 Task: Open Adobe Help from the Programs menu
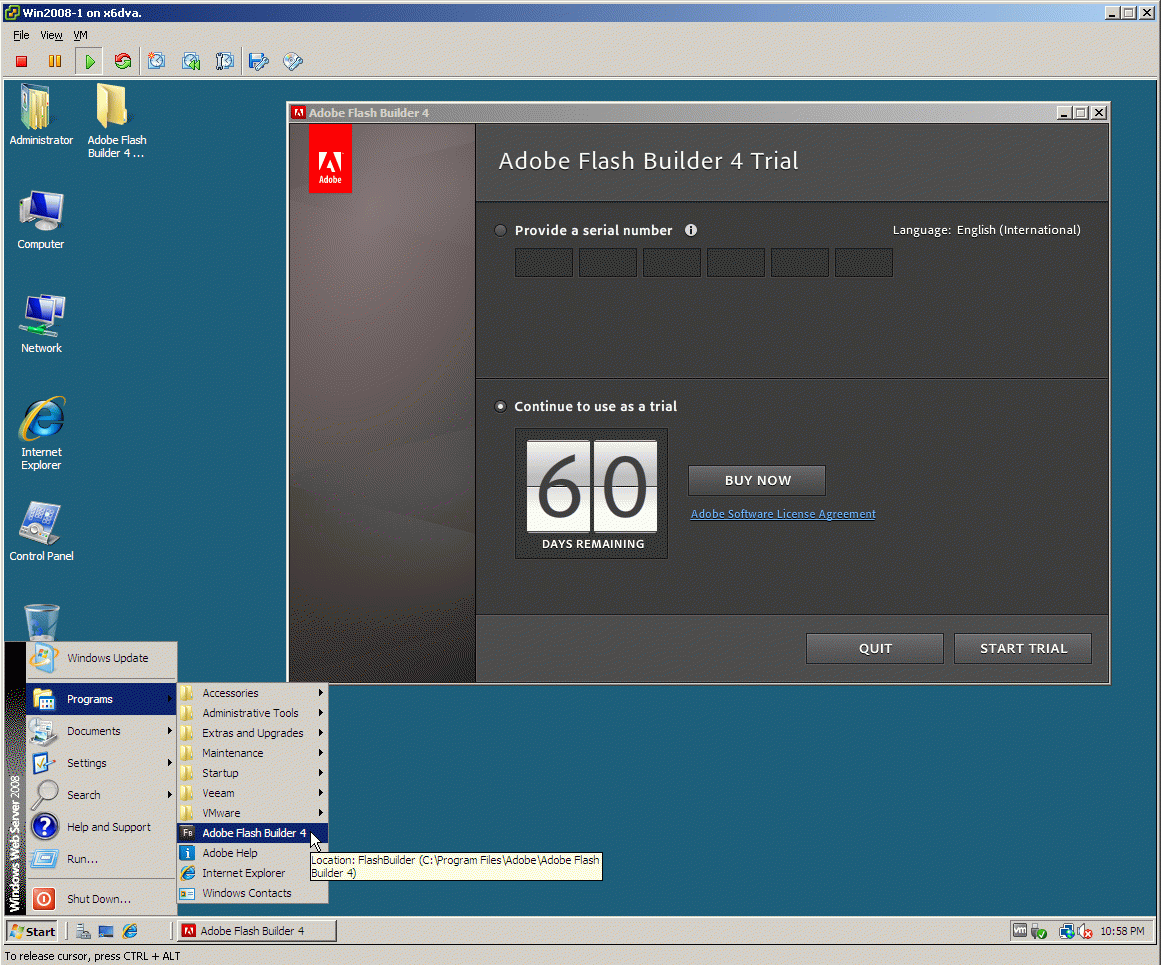coord(252,852)
